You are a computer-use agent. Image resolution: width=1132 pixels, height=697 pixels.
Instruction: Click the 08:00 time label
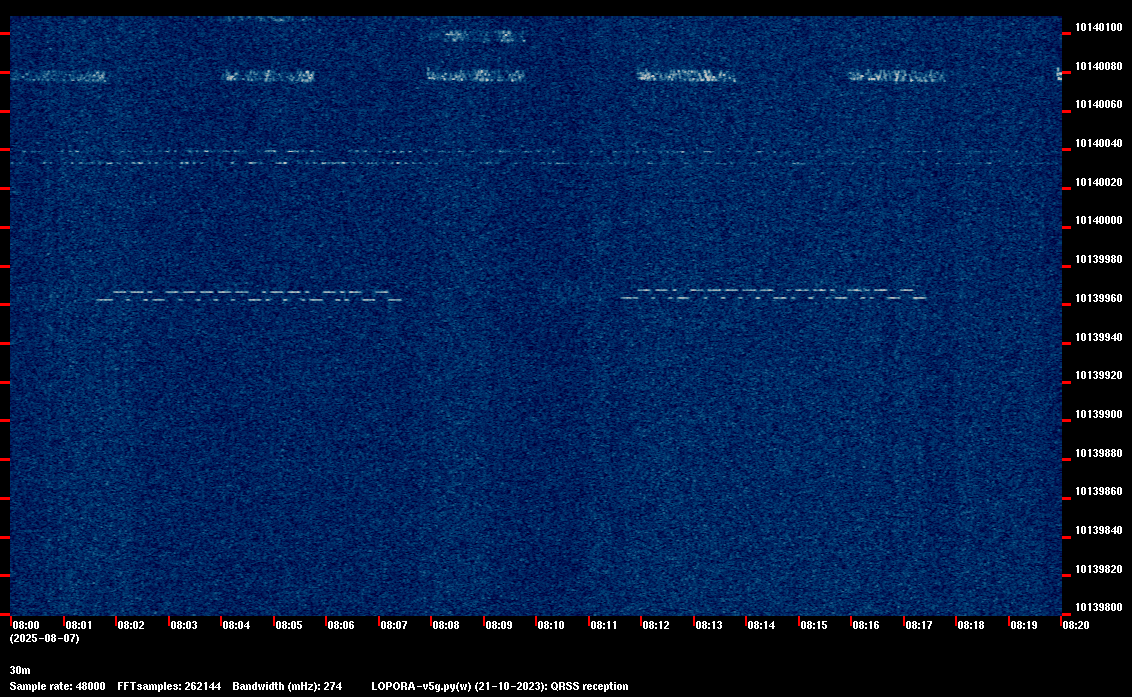pyautogui.click(x=26, y=625)
